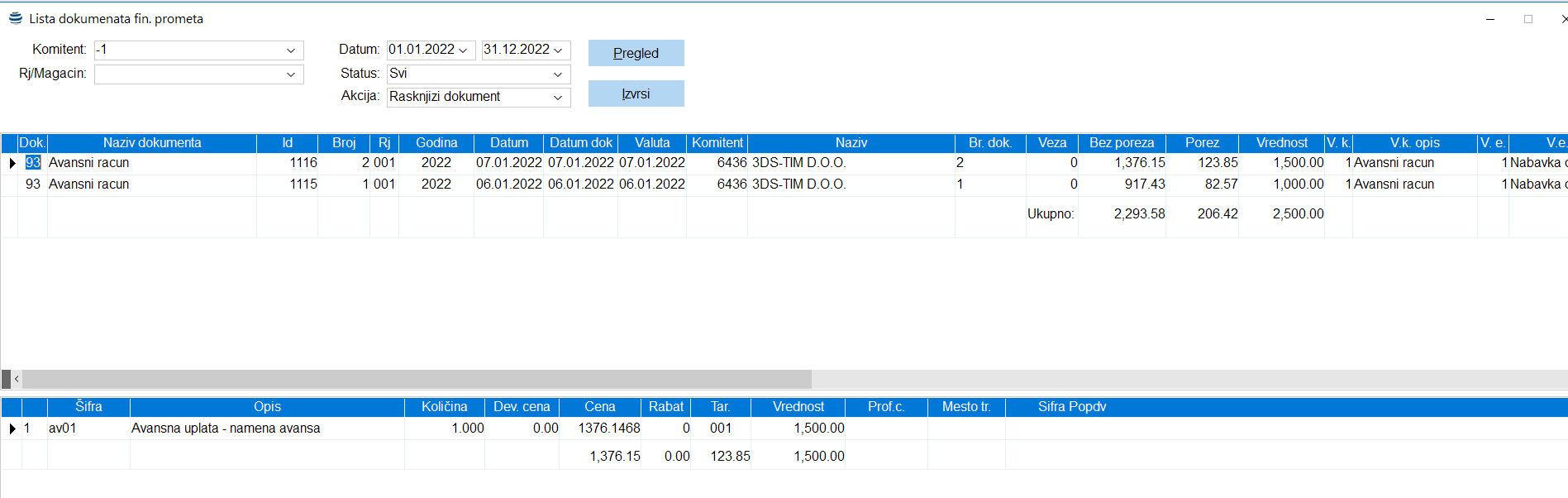The width and height of the screenshot is (1568, 498).
Task: Click the Količina column header
Action: click(444, 407)
